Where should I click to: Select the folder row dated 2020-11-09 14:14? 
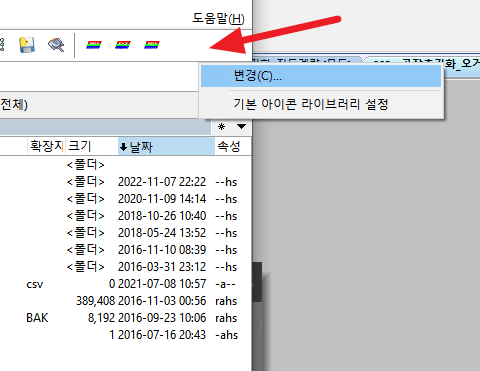tap(125, 199)
